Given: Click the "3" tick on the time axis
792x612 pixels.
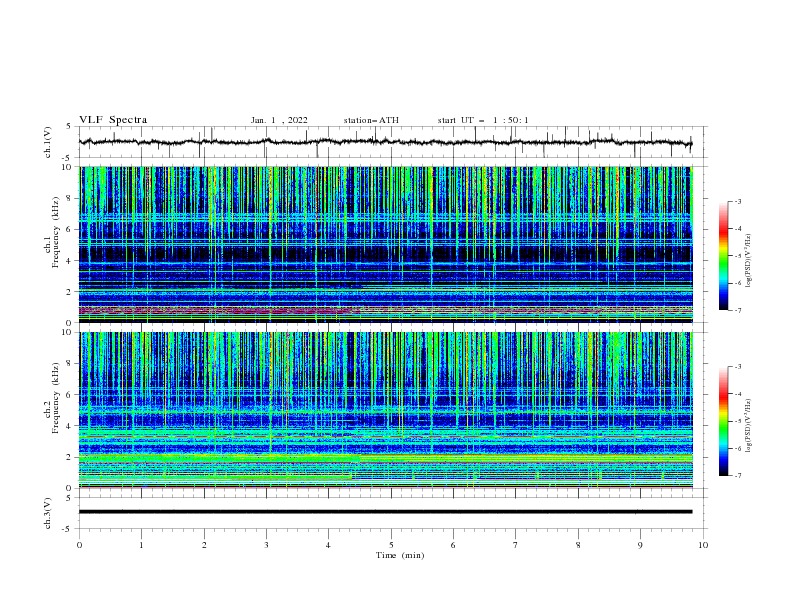Looking at the screenshot, I should pos(266,545).
